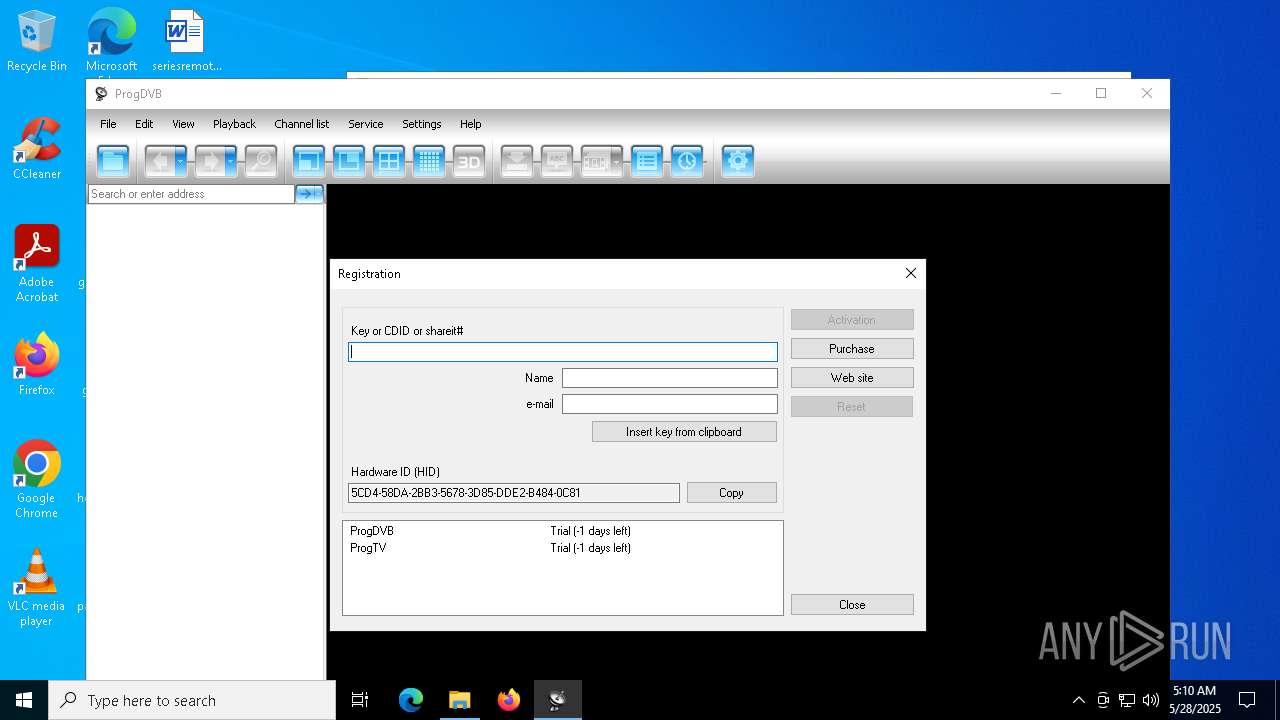Click the back arrow toolbar button
Image resolution: width=1280 pixels, height=720 pixels.
click(158, 161)
